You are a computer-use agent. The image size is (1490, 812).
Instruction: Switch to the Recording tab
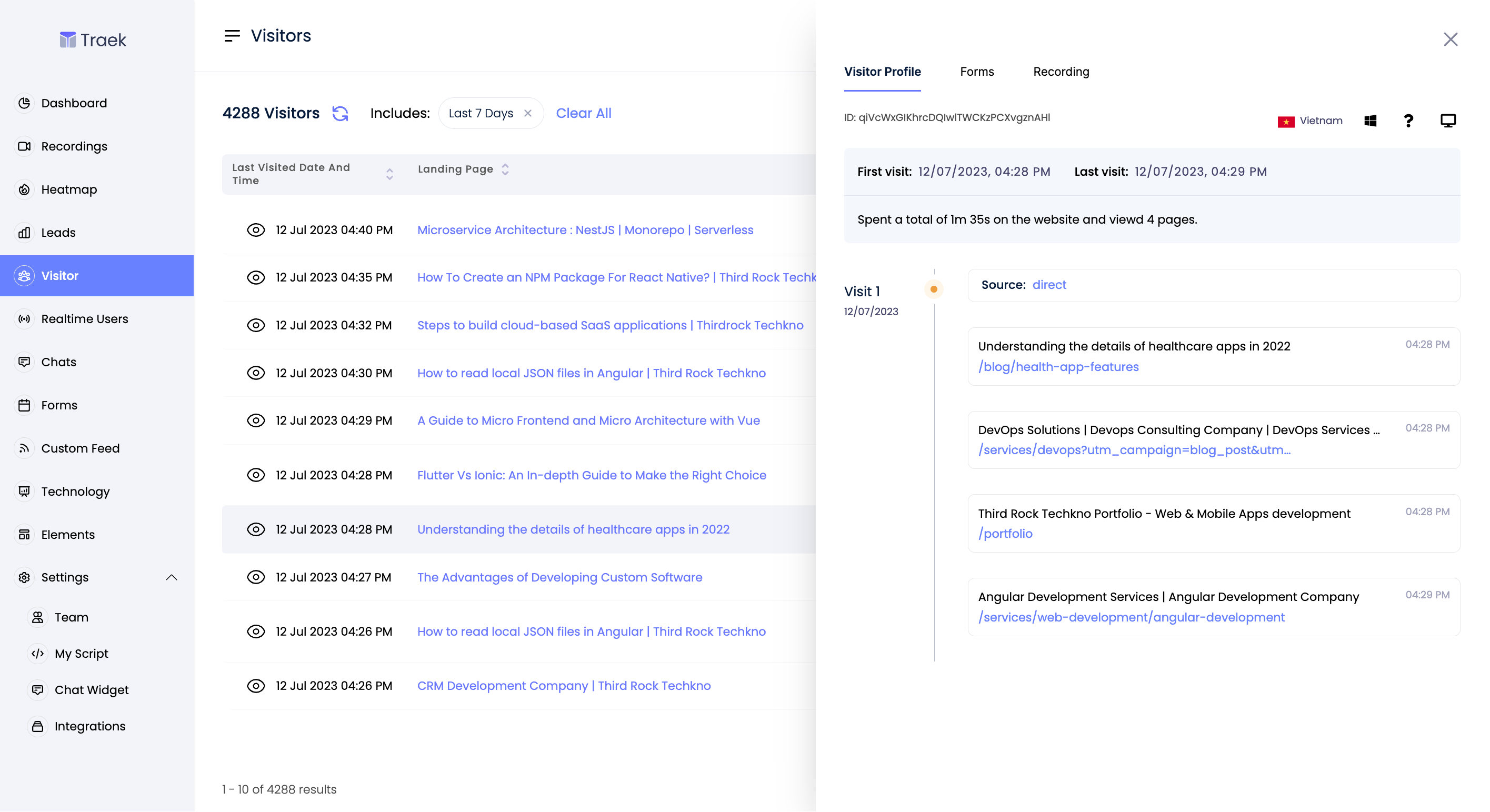point(1061,72)
